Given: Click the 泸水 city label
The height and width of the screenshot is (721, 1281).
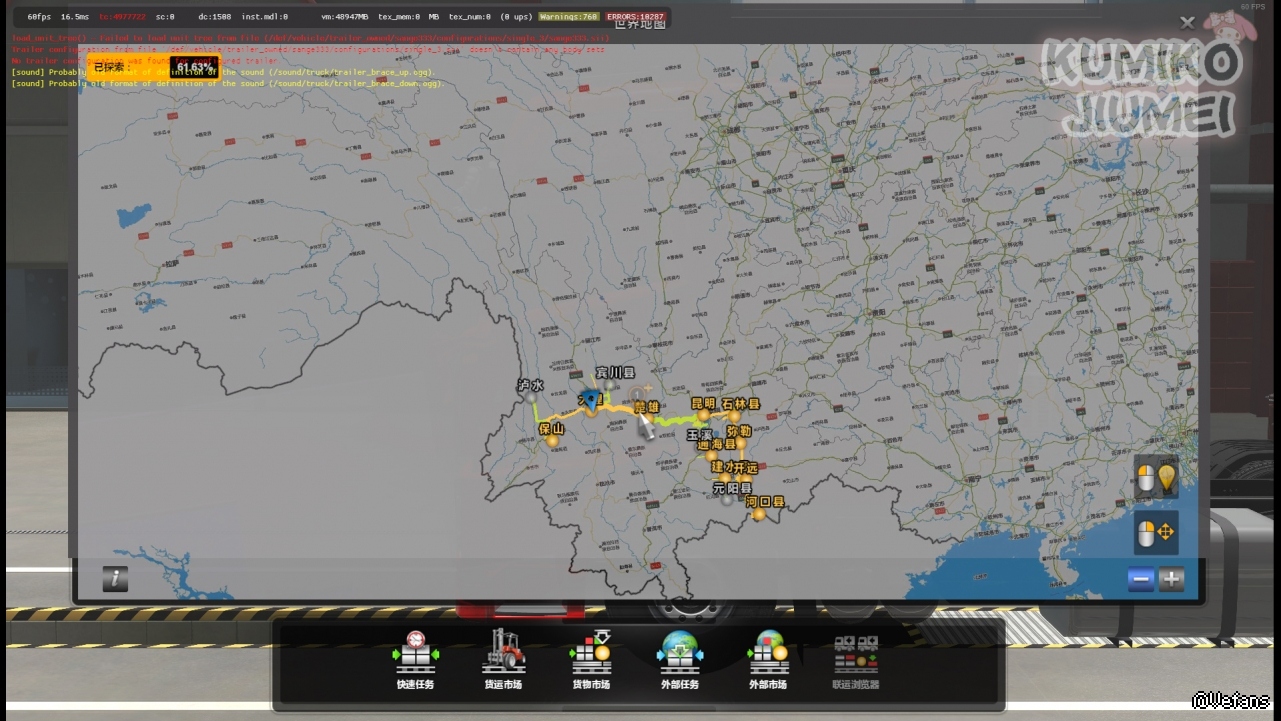Looking at the screenshot, I should tap(531, 385).
